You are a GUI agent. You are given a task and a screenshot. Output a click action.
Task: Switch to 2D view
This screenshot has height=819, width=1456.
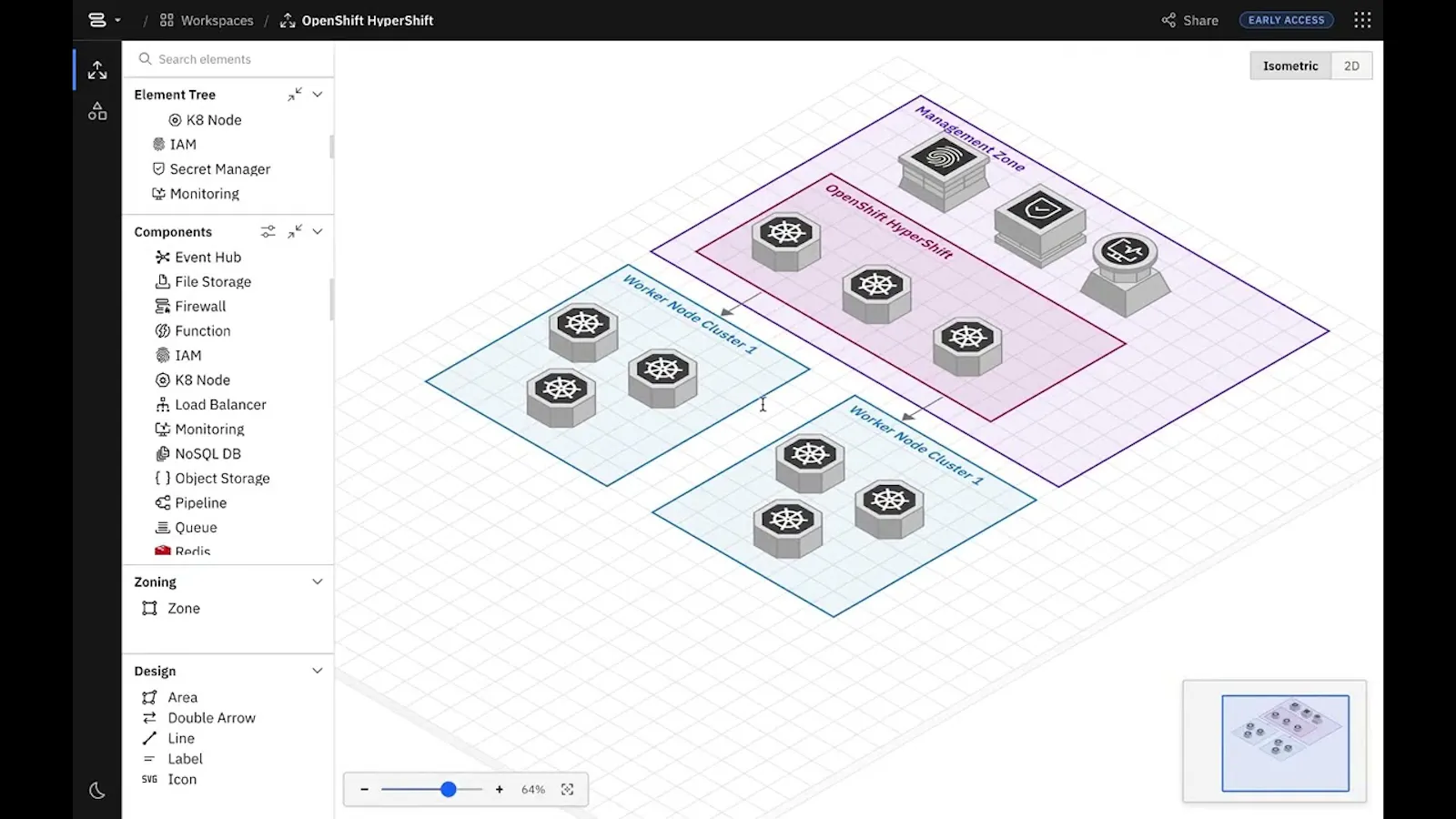coord(1351,66)
